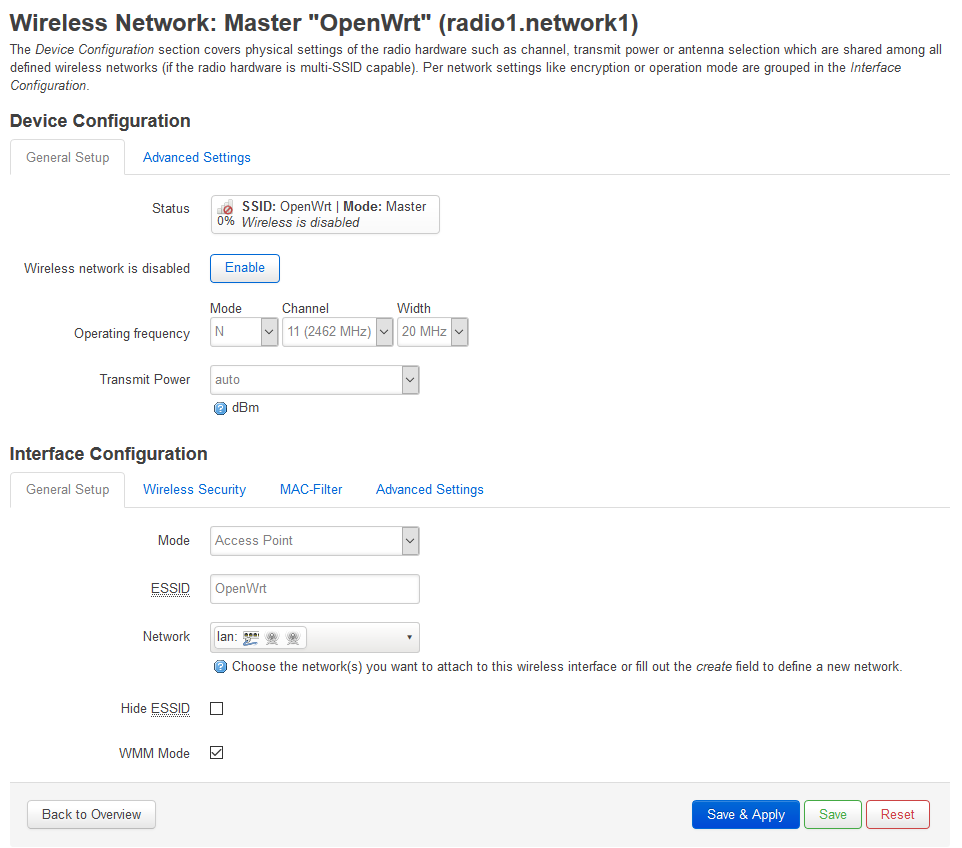Click the last wireless icon in lan entry
Image resolution: width=962 pixels, height=848 pixels.
pos(293,638)
